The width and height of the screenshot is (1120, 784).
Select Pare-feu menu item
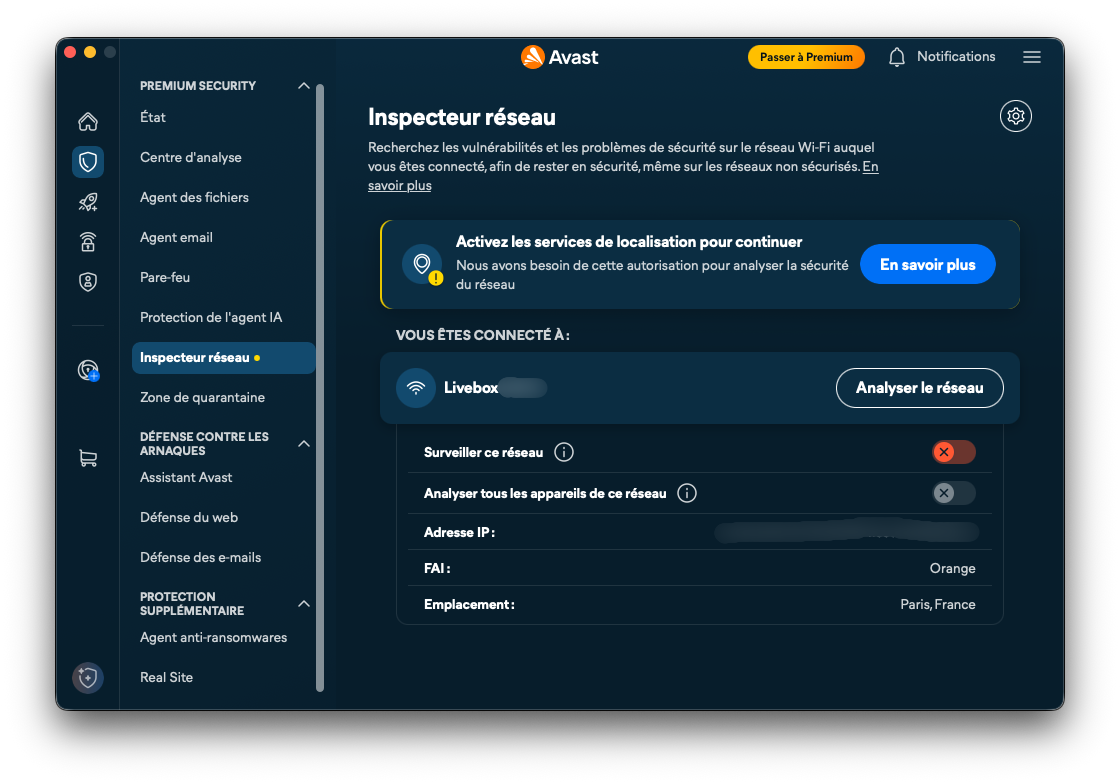tap(165, 277)
